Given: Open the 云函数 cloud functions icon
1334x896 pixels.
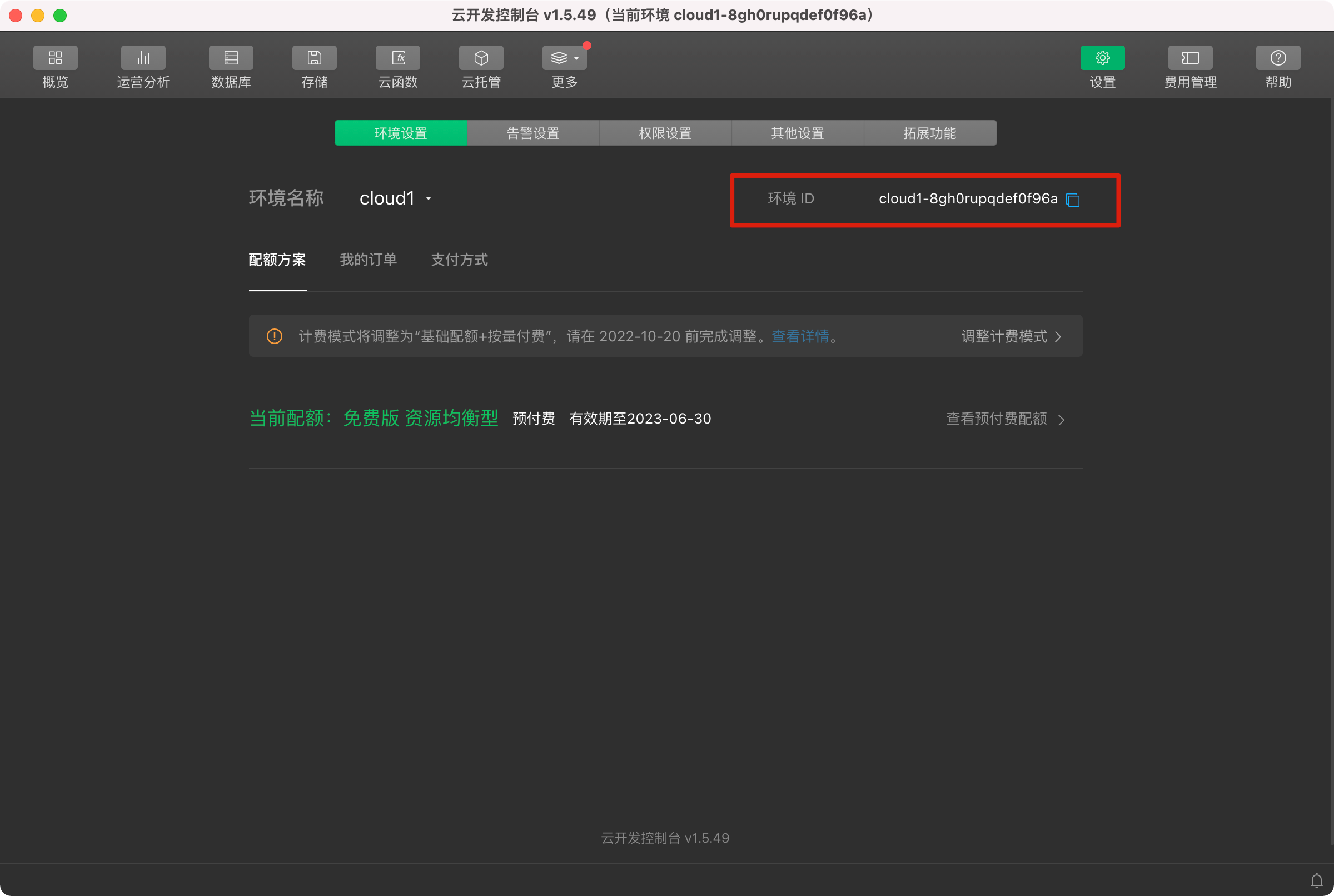Looking at the screenshot, I should [397, 58].
